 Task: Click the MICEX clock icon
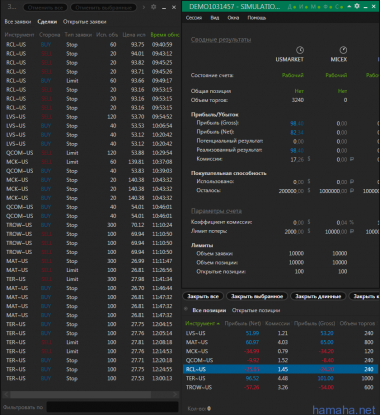343,50
